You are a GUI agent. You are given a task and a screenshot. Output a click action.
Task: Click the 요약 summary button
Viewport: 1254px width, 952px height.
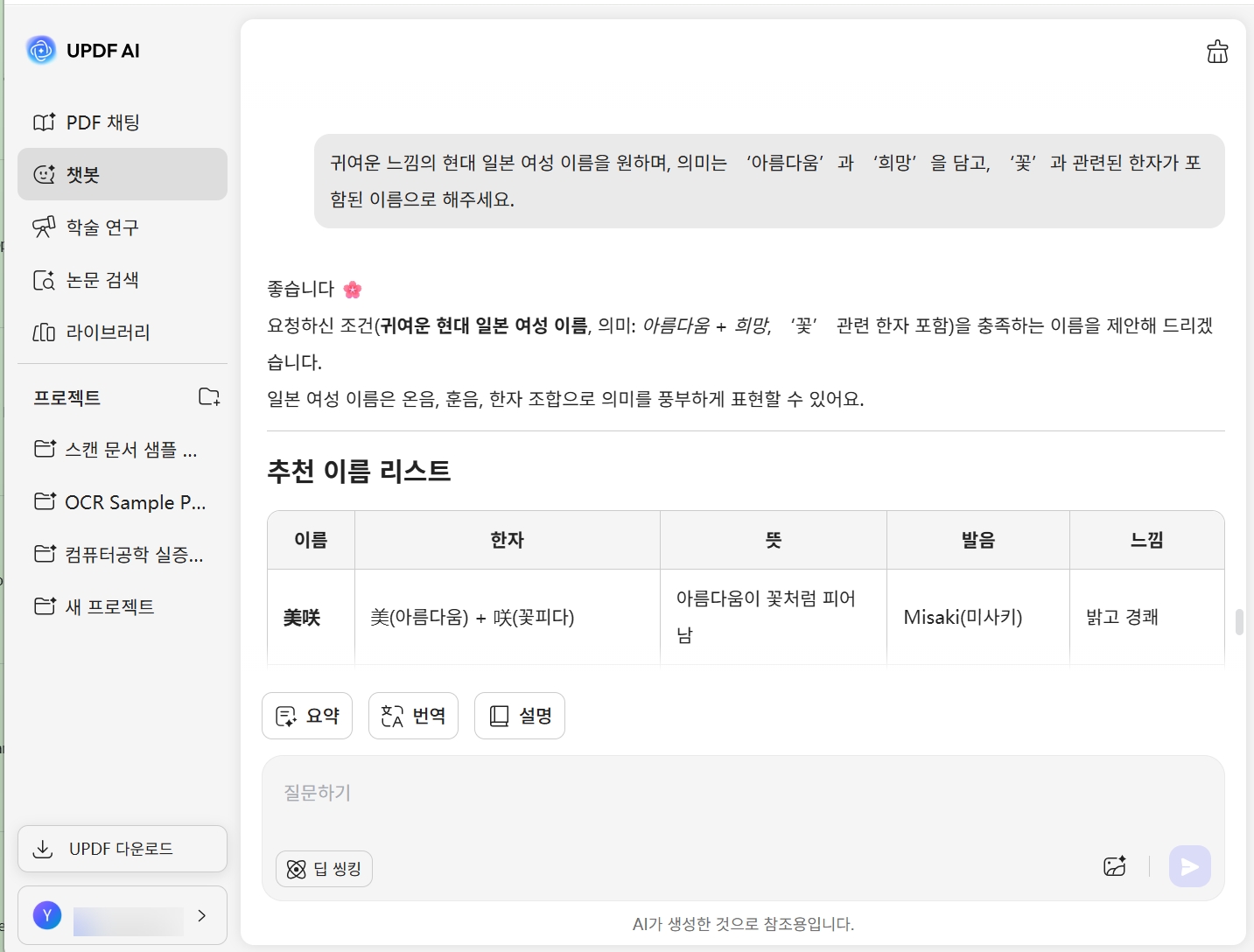pos(307,716)
